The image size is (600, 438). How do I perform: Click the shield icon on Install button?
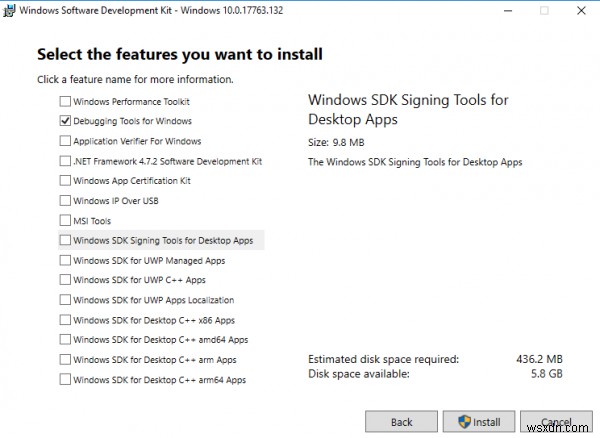click(463, 421)
